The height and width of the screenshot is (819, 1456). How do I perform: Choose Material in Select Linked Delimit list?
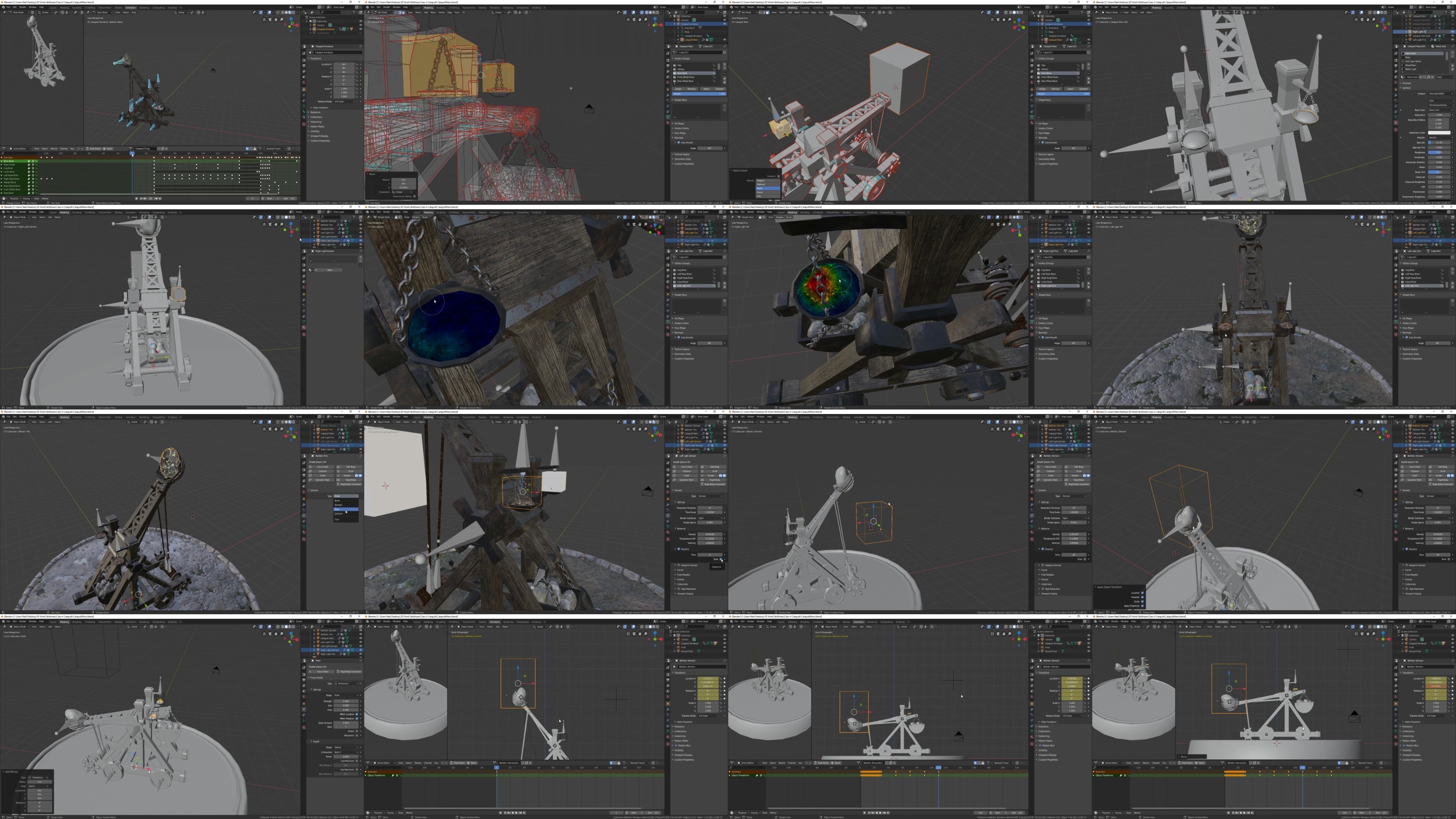(x=767, y=185)
